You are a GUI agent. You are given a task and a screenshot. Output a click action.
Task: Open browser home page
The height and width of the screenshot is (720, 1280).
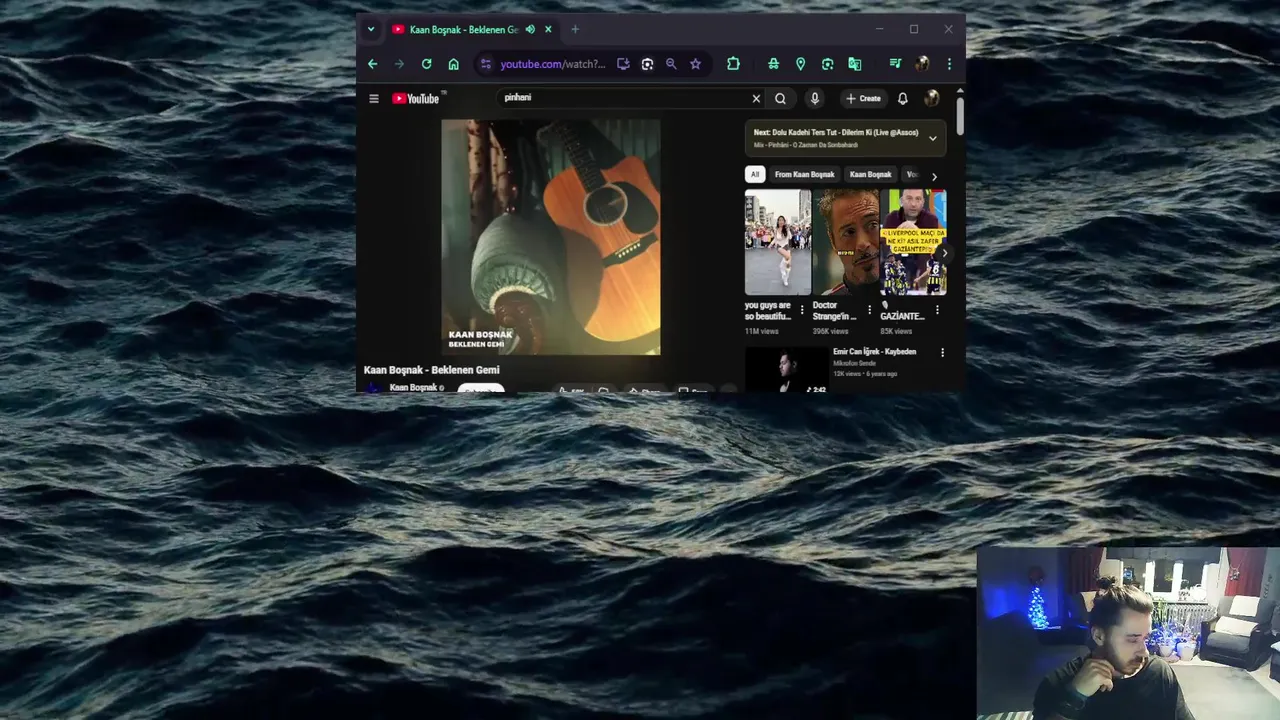(453, 64)
